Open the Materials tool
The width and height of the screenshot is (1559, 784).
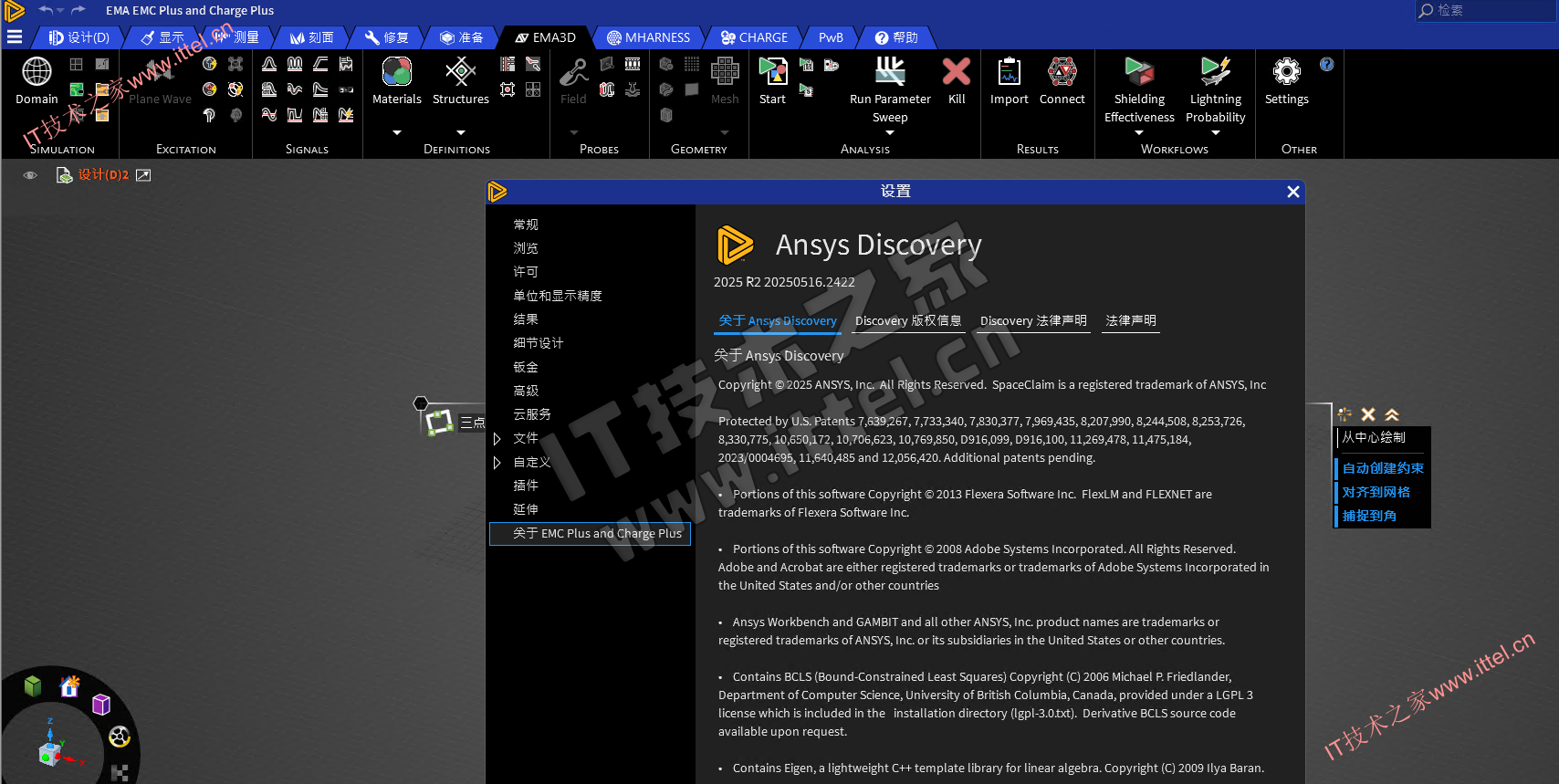(x=396, y=72)
